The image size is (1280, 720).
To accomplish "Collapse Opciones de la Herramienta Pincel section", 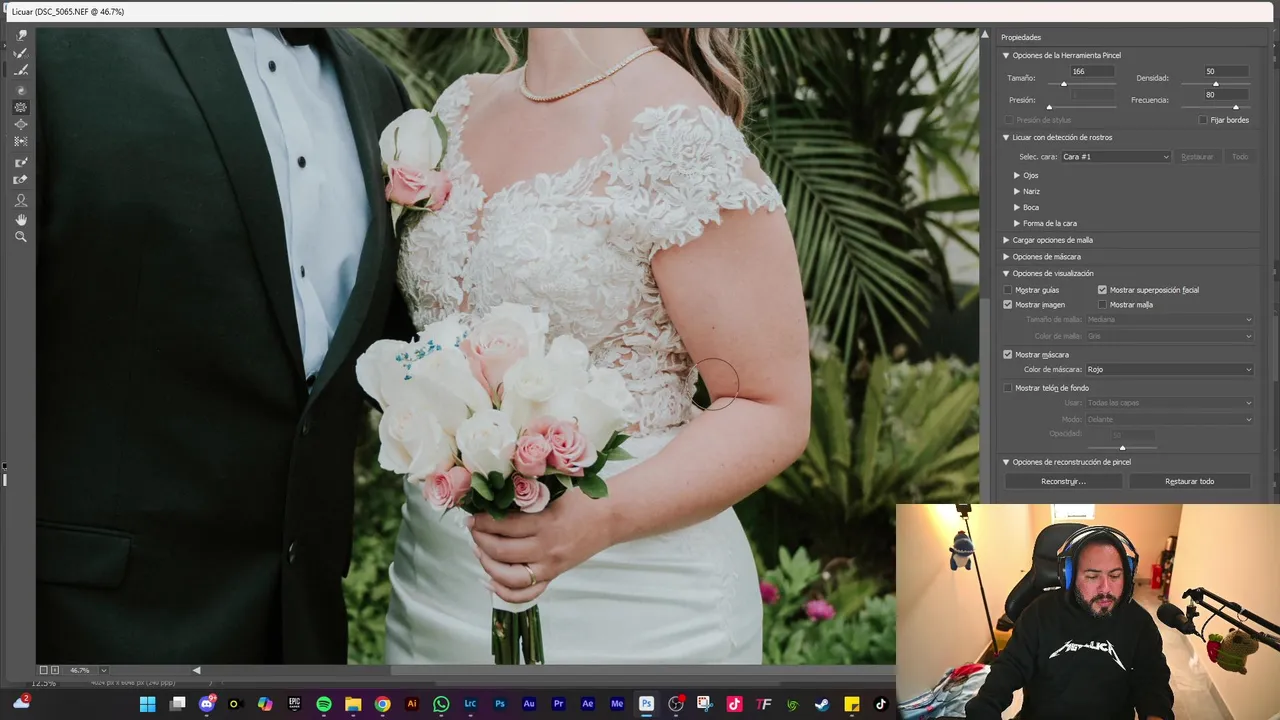I will coord(1006,55).
